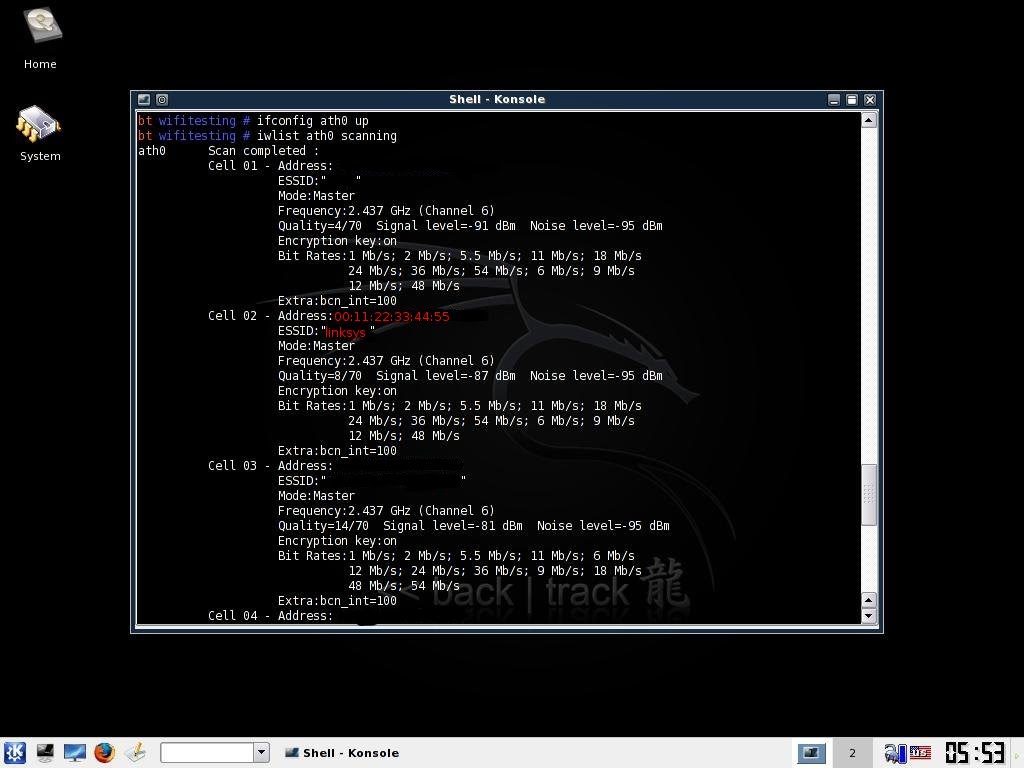Click the US keyboard layout flag
This screenshot has height=768, width=1024.
pyautogui.click(x=920, y=753)
